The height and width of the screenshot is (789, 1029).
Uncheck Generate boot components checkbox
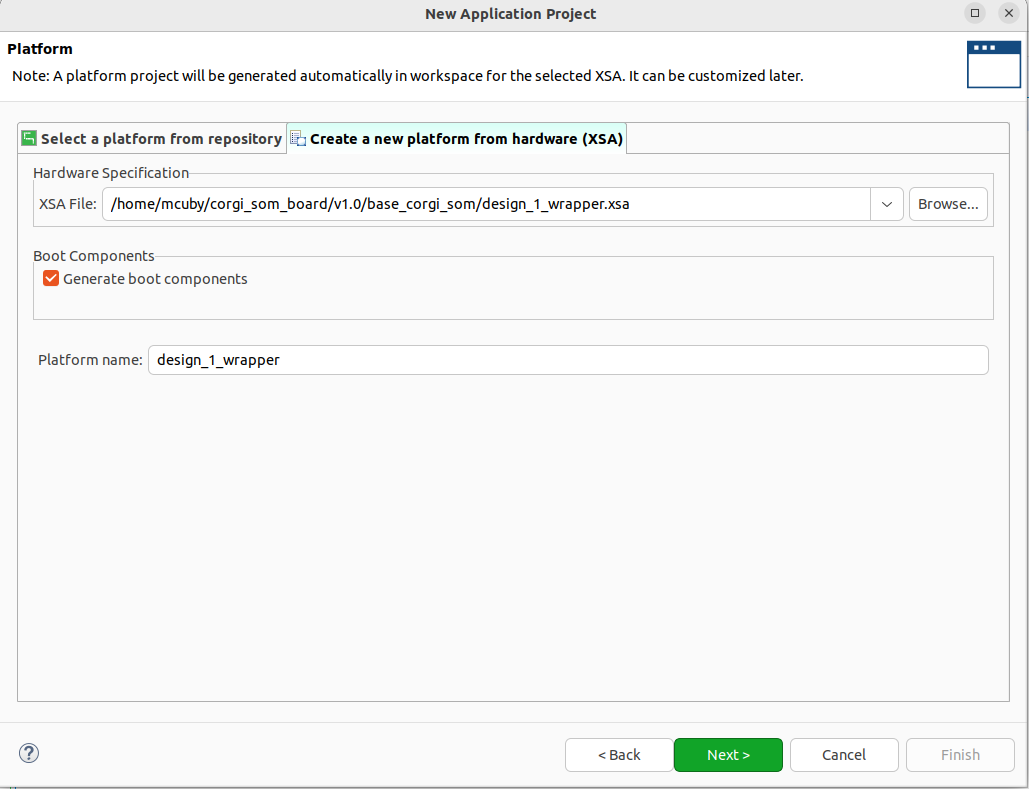tap(51, 278)
